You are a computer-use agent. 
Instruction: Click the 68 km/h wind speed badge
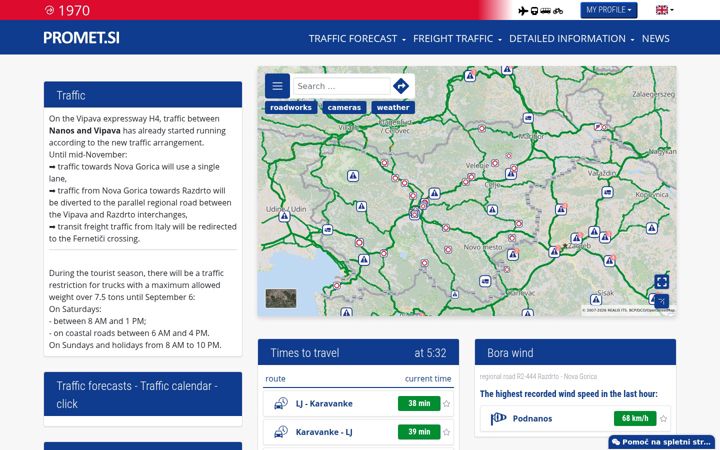[x=635, y=418]
